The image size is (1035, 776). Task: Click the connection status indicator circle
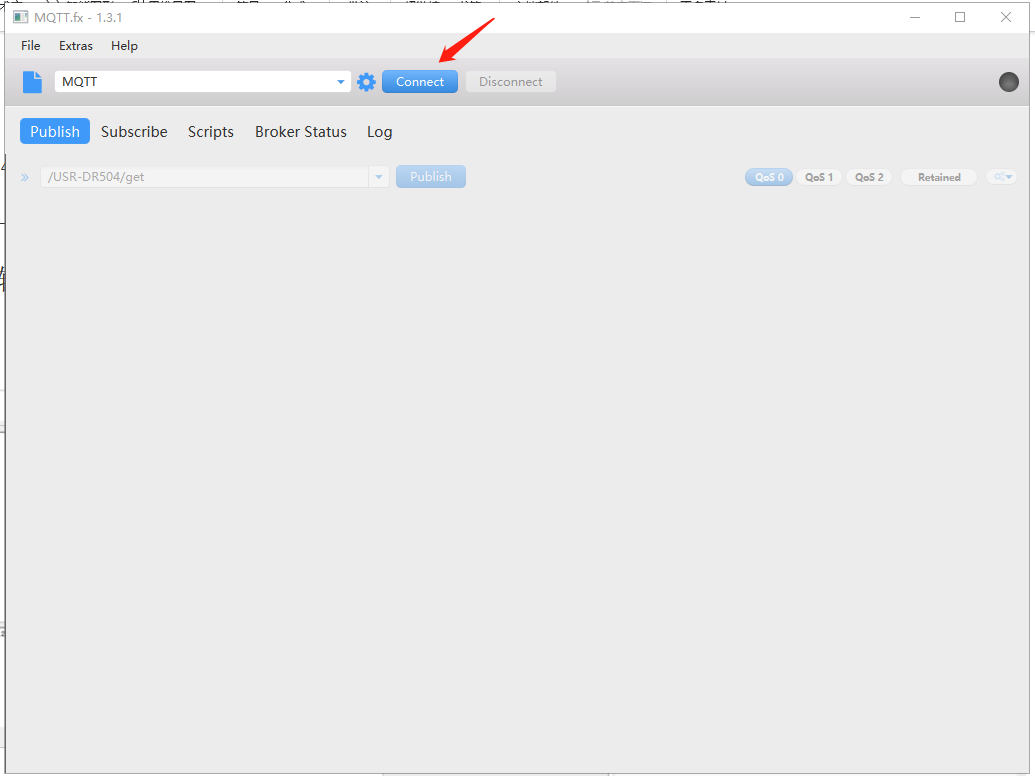1008,82
